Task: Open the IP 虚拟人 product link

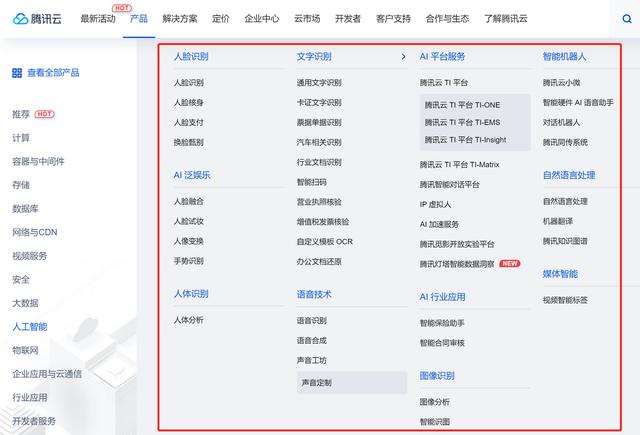Action: point(436,204)
